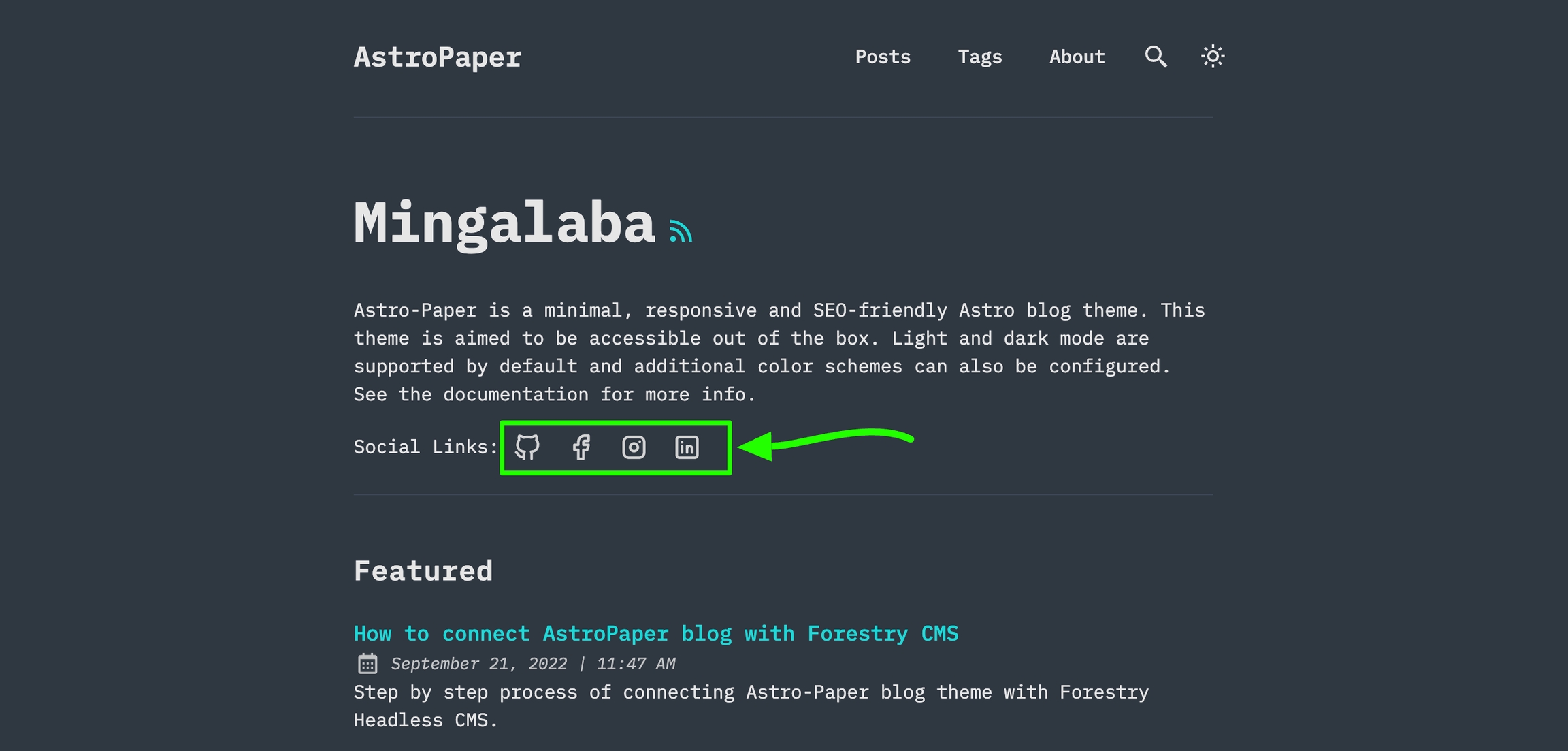Click the AstroPaper site title
This screenshot has width=1568, height=751.
[x=438, y=57]
